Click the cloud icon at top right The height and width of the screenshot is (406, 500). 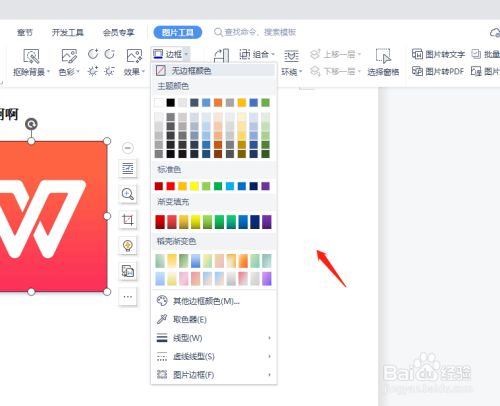pyautogui.click(x=495, y=33)
